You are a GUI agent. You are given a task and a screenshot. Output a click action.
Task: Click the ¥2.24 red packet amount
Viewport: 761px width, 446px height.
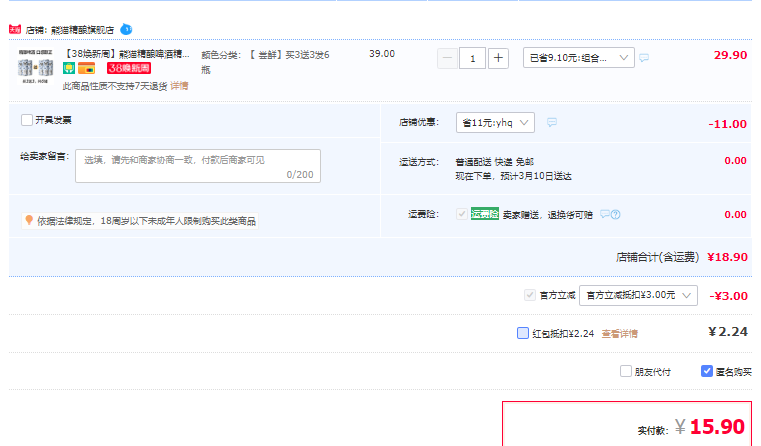click(728, 332)
